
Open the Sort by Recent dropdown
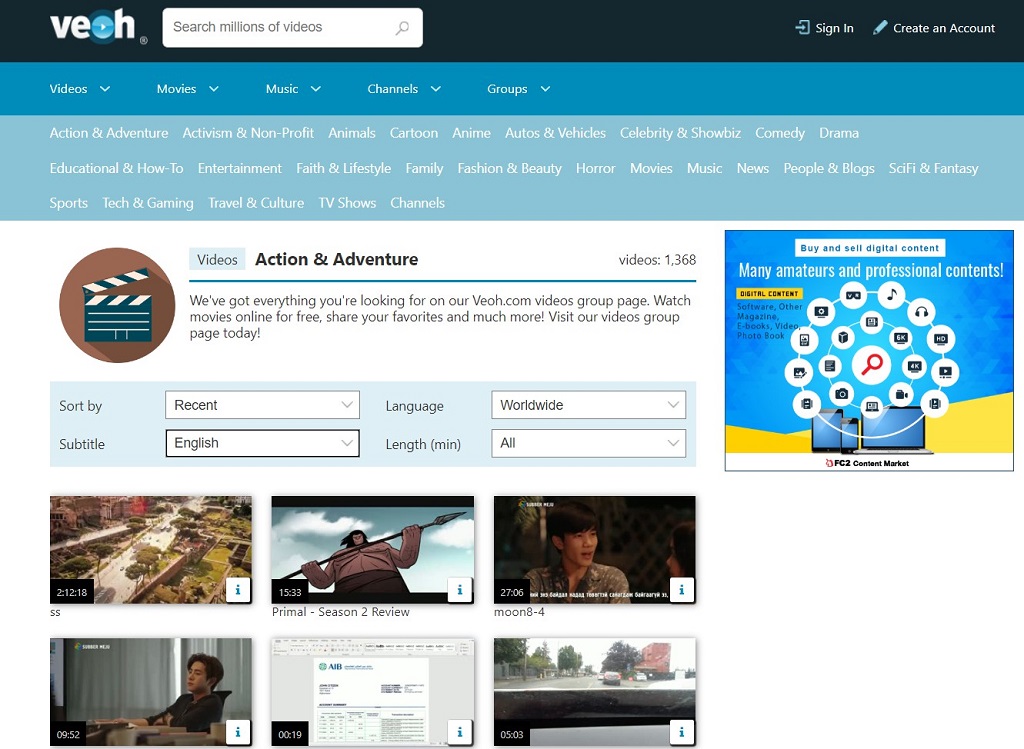(263, 405)
